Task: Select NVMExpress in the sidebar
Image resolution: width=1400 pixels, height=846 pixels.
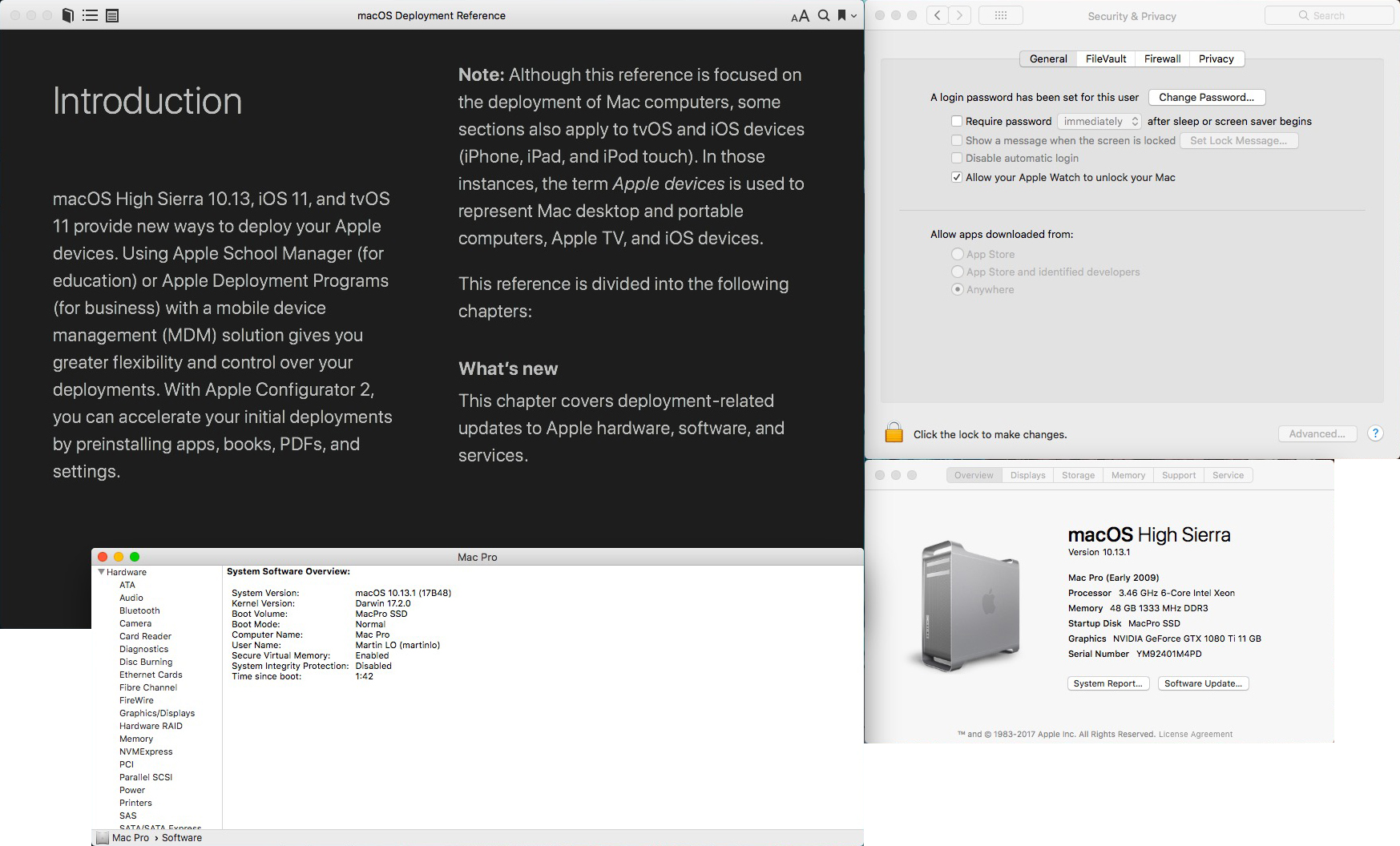Action: coord(146,751)
